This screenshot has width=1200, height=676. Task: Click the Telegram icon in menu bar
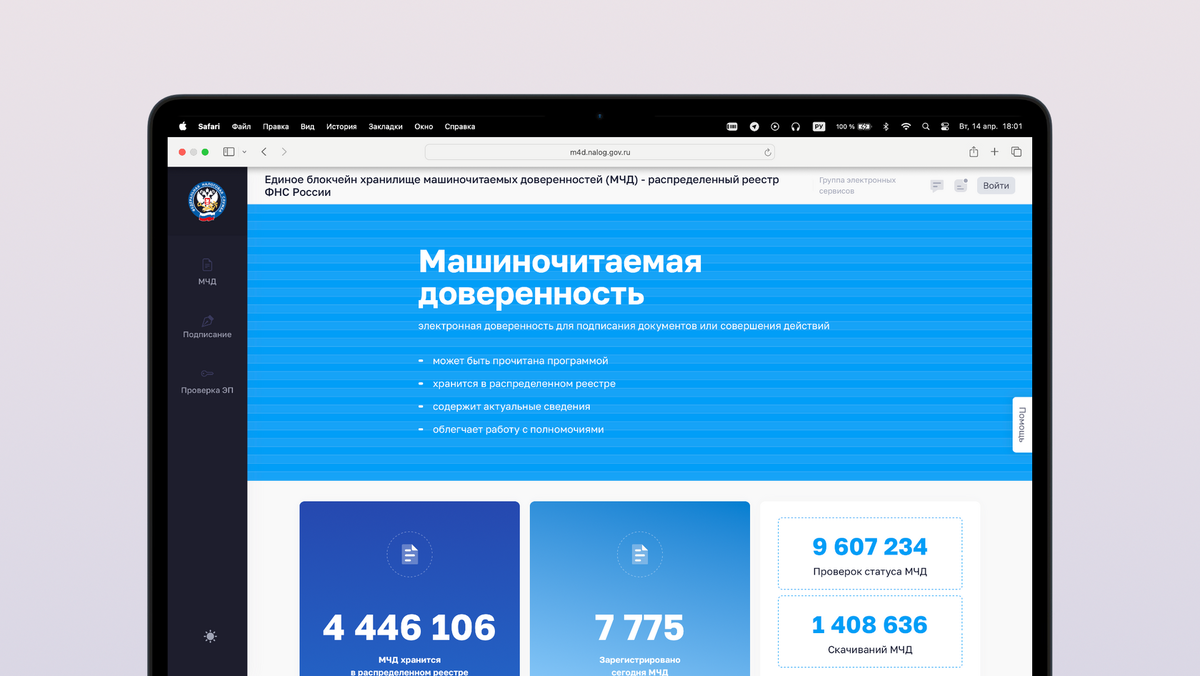click(x=754, y=127)
